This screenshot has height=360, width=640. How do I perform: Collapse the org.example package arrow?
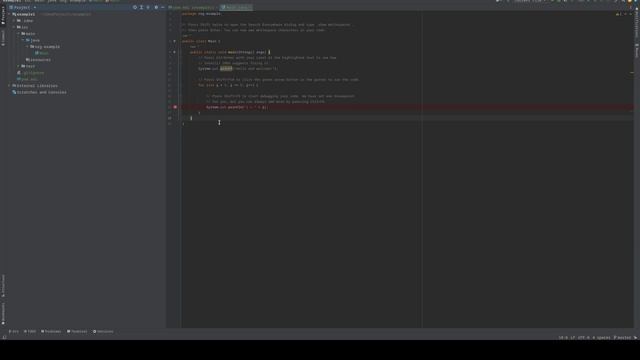[x=27, y=47]
